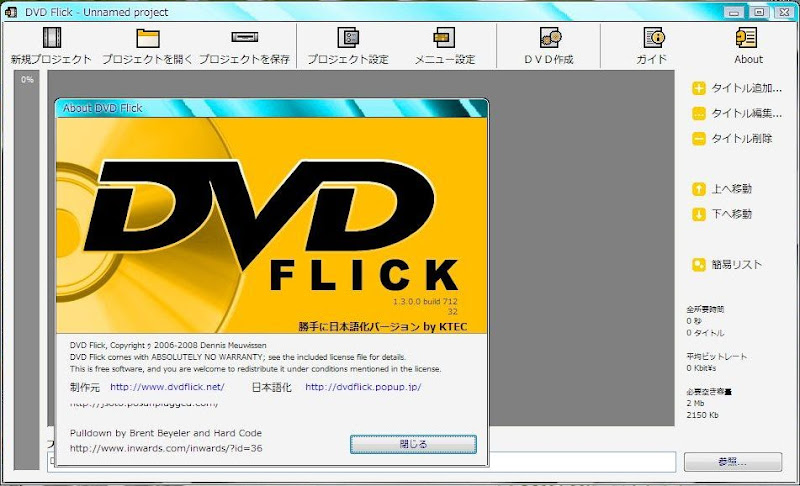
Task: Add a title with タイトル追加 button
Action: (x=736, y=88)
